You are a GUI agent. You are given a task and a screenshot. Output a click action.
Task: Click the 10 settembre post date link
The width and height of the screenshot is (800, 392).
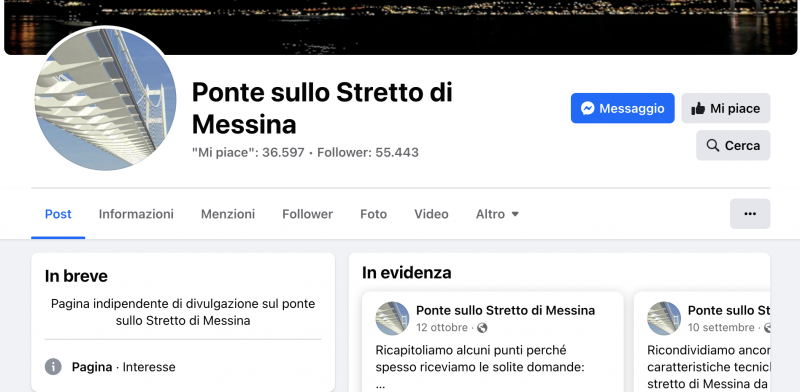pos(721,327)
